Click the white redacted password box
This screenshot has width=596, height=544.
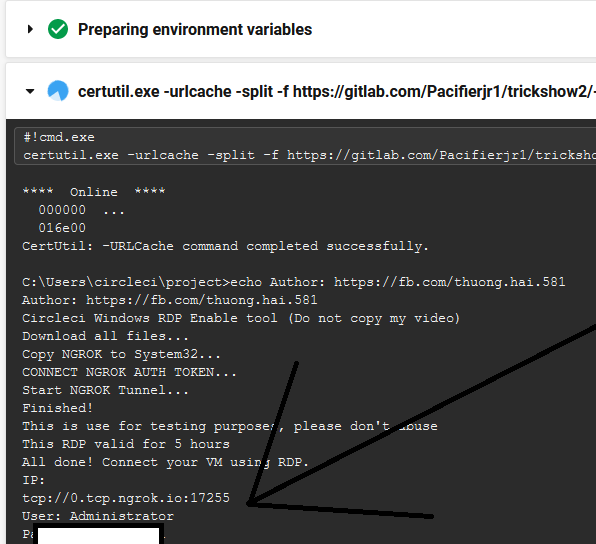[x=98, y=535]
